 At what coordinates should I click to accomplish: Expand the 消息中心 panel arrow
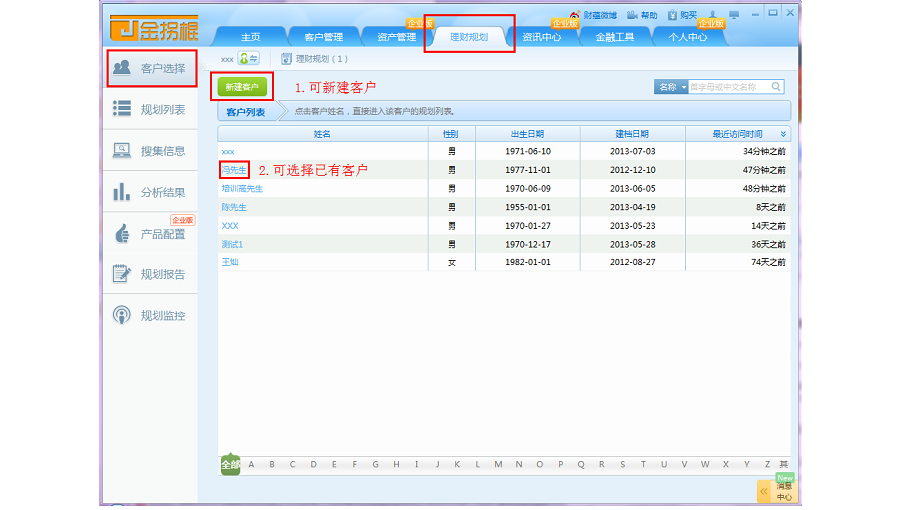(x=764, y=492)
